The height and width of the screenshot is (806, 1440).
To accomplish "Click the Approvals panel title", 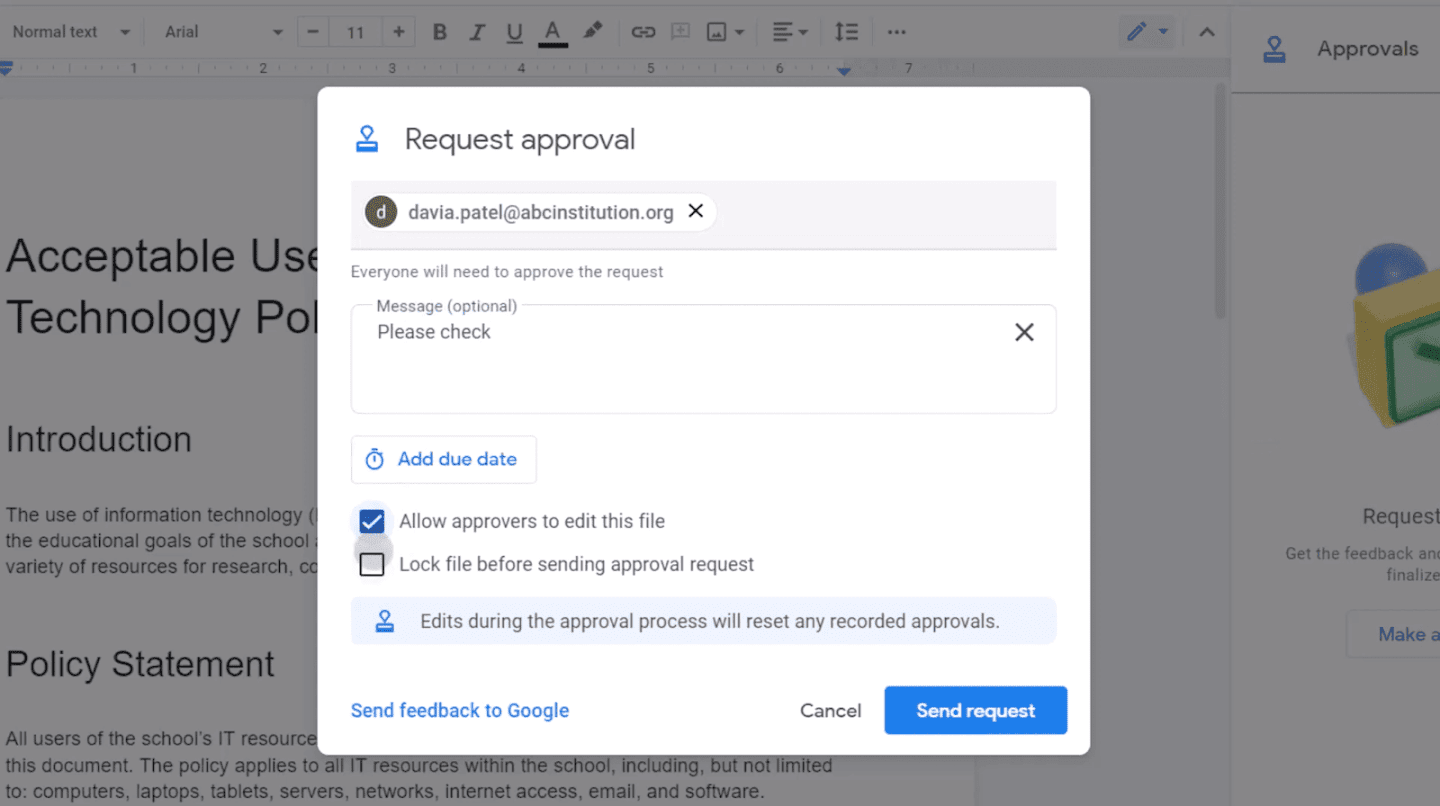I will tap(1368, 49).
